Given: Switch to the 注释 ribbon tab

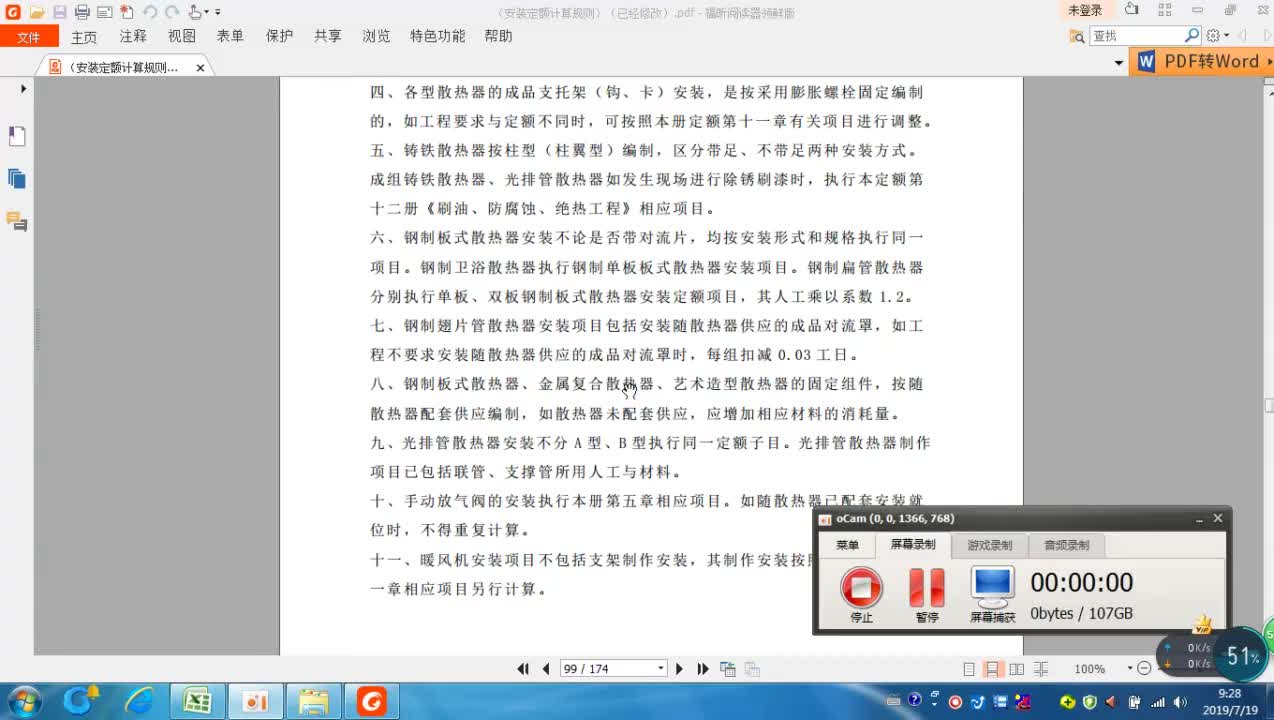Looking at the screenshot, I should point(133,36).
